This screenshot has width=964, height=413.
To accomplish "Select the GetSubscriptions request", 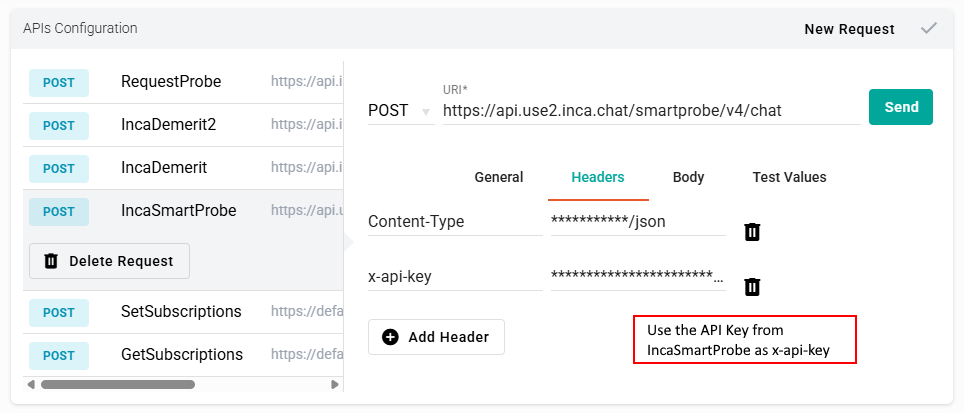I will pos(181,354).
